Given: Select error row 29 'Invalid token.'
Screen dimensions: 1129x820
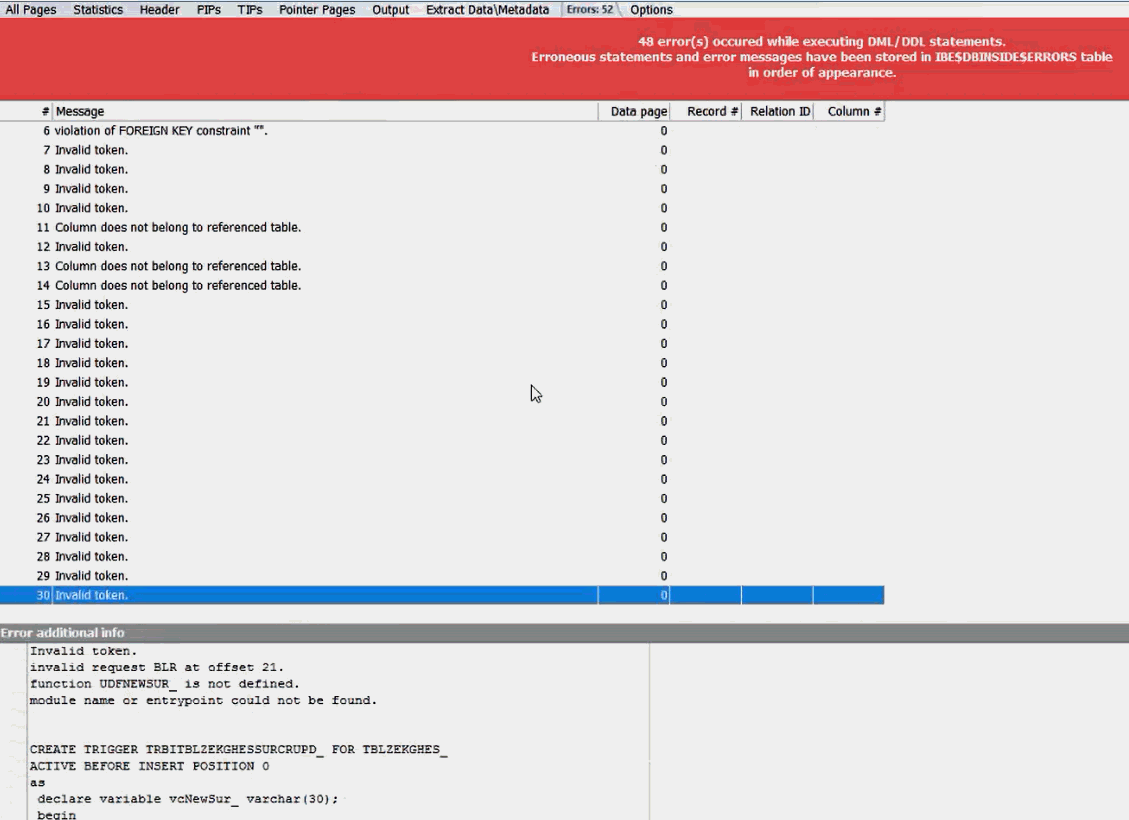Looking at the screenshot, I should (x=442, y=576).
